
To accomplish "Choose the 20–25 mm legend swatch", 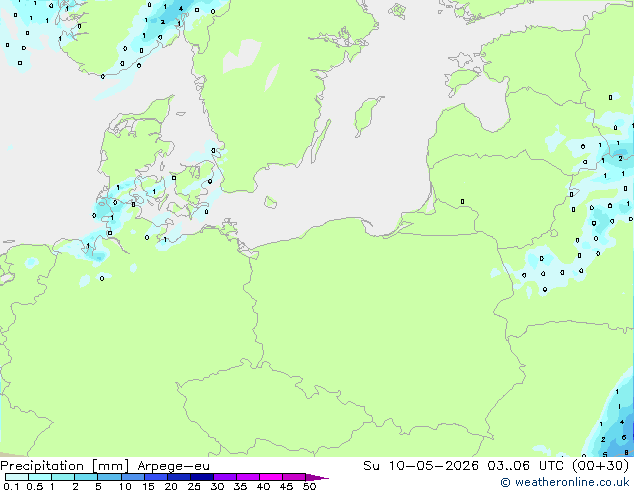I will click(x=179, y=477).
